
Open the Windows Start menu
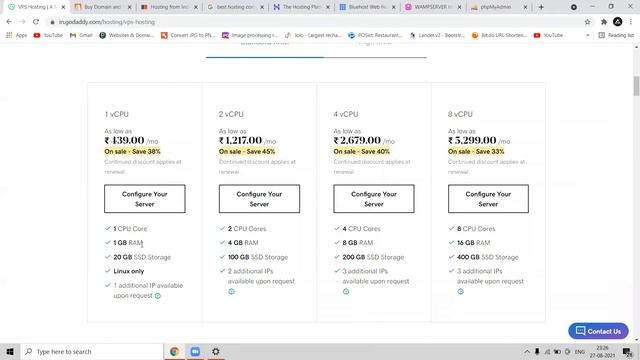pyautogui.click(x=10, y=351)
